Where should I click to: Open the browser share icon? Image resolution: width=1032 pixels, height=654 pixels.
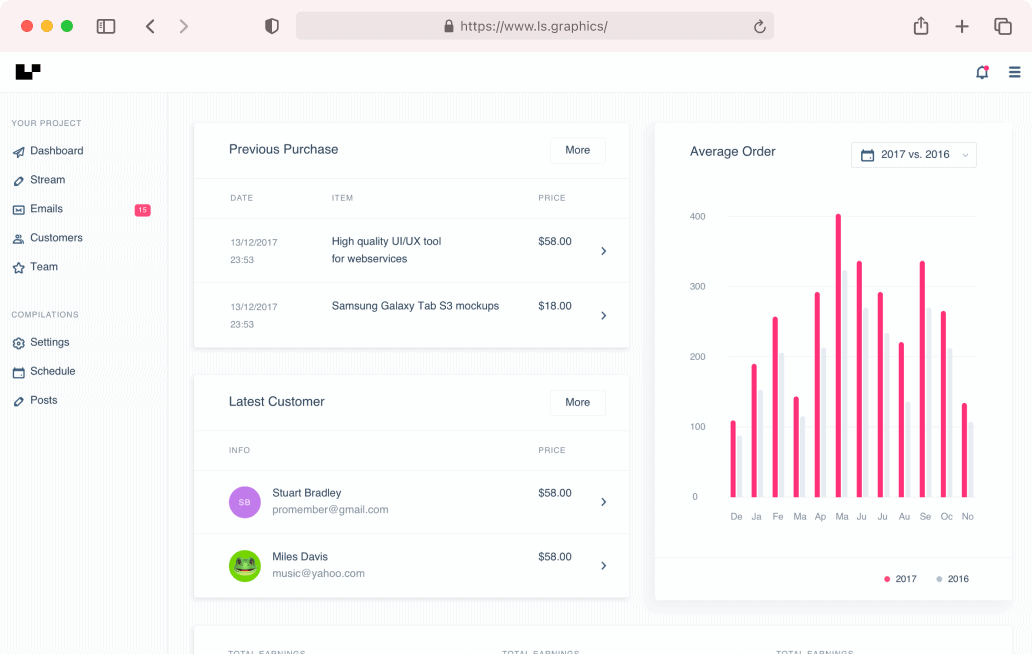point(921,26)
